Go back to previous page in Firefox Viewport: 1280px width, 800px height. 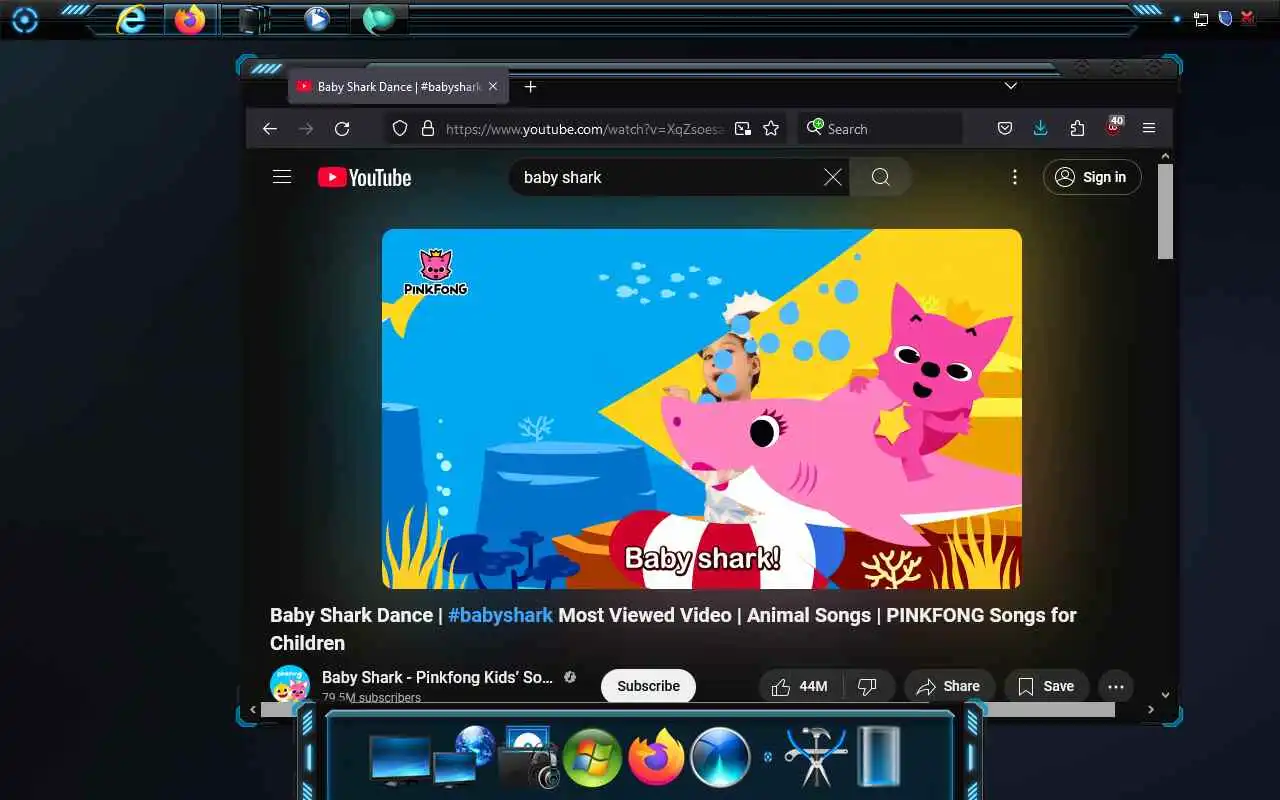coord(269,129)
